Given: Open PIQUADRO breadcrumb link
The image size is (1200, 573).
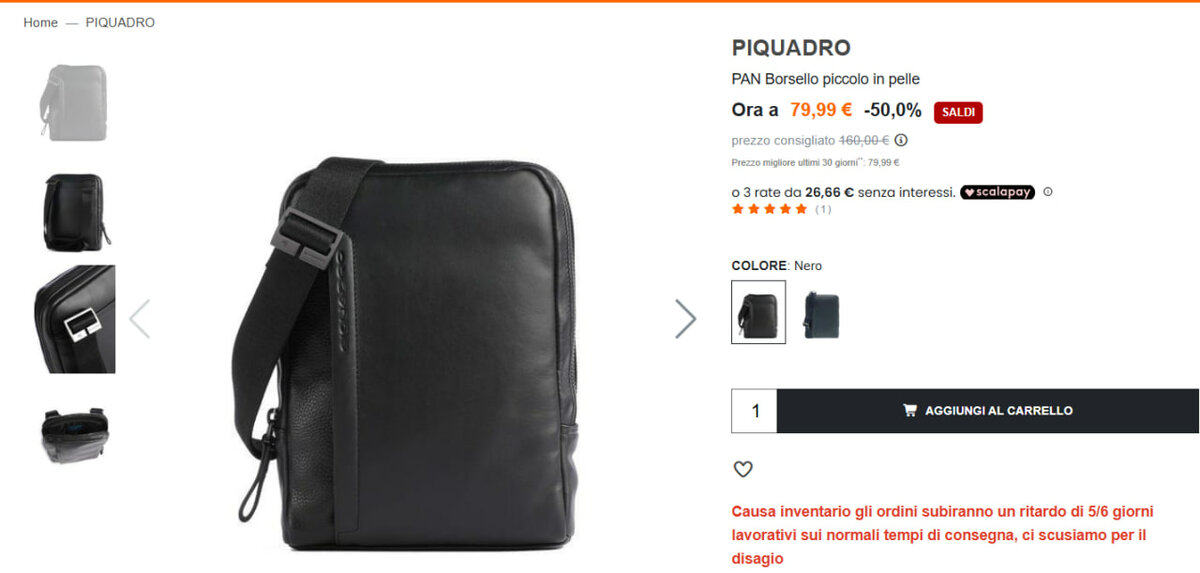Looking at the screenshot, I should coord(120,22).
